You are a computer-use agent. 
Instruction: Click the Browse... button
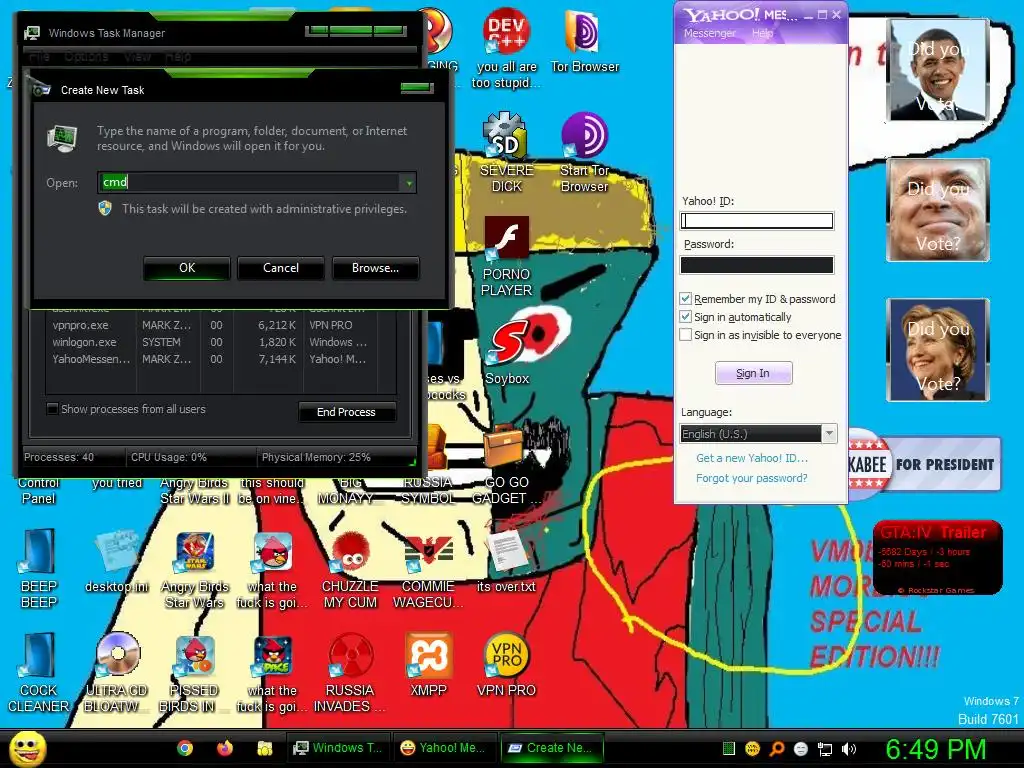[x=376, y=268]
